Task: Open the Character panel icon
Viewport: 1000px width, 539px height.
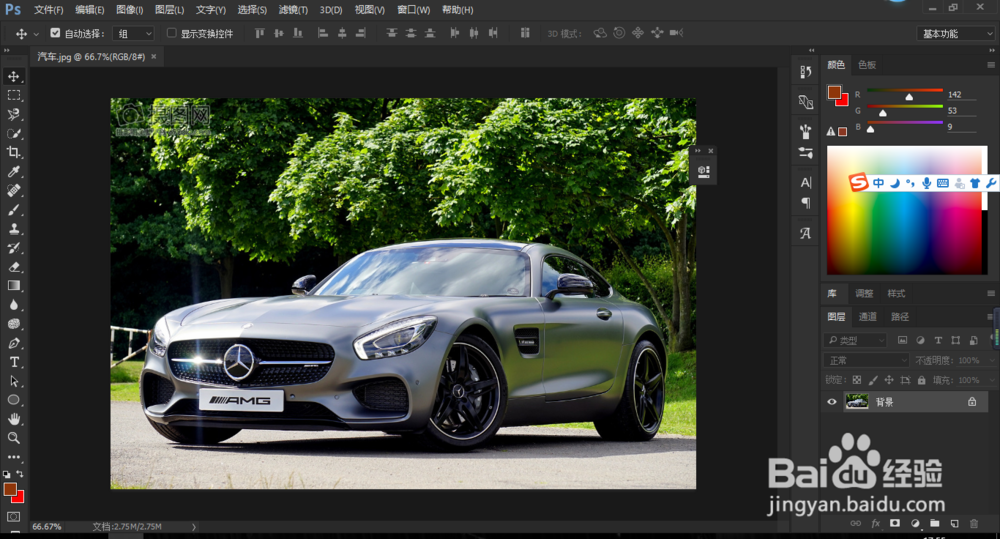Action: pyautogui.click(x=805, y=182)
